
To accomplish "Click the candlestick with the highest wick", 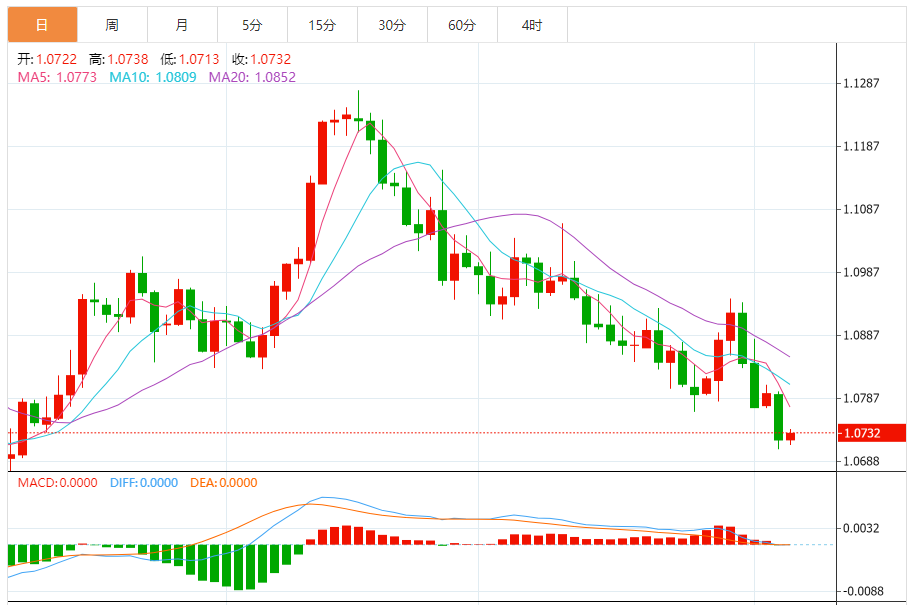I will [358, 111].
